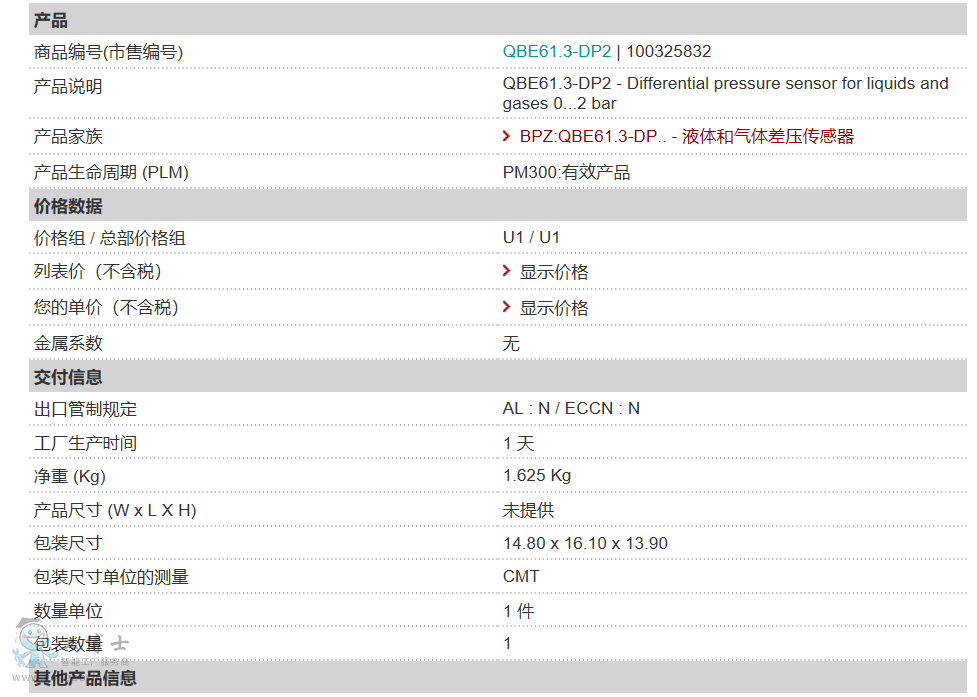Click the red arrow in the 您的单价 row
Viewport: 977px width, 697px height.
pyautogui.click(x=508, y=308)
